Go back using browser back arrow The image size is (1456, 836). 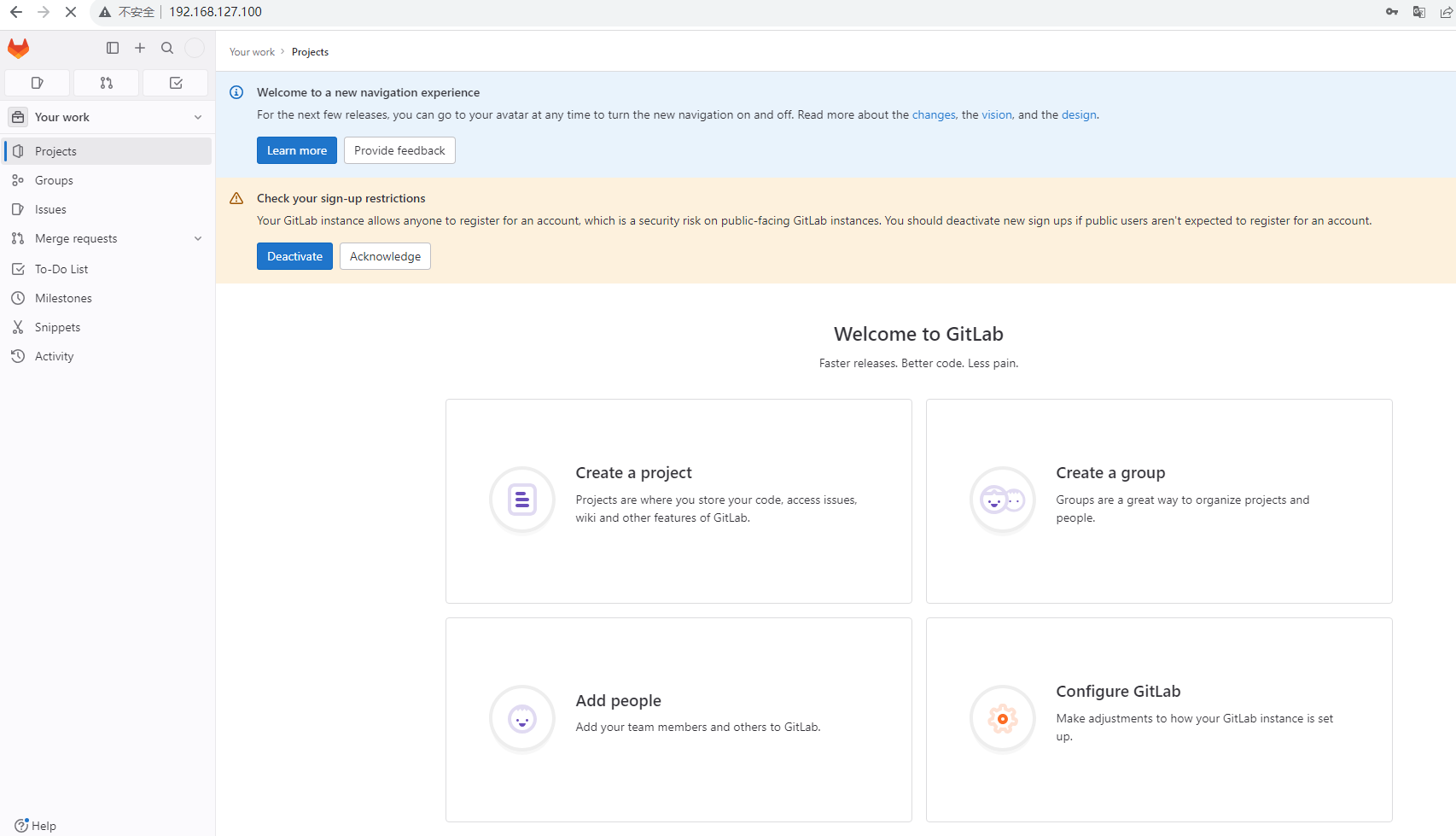(16, 12)
